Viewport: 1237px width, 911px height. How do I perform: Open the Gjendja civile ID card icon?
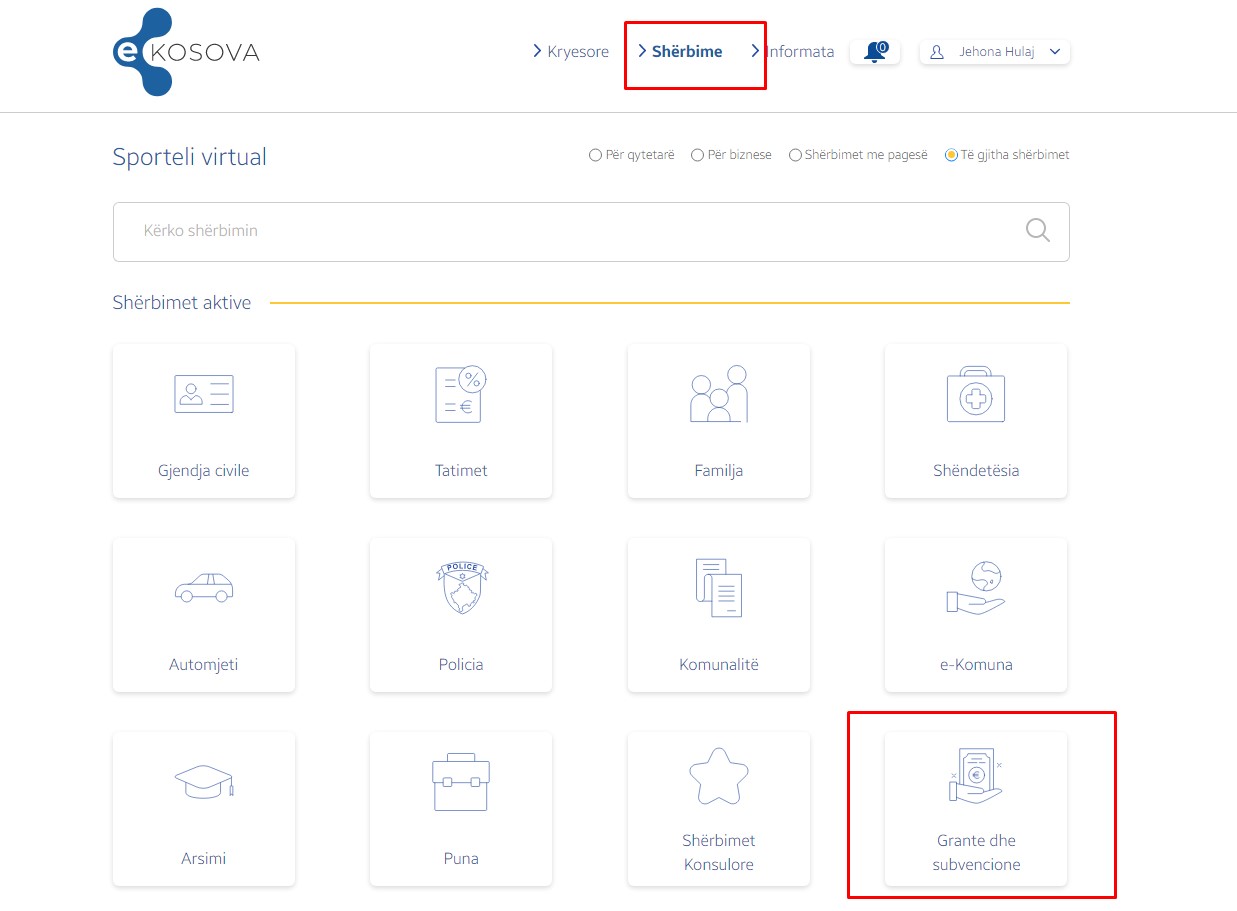(x=204, y=395)
